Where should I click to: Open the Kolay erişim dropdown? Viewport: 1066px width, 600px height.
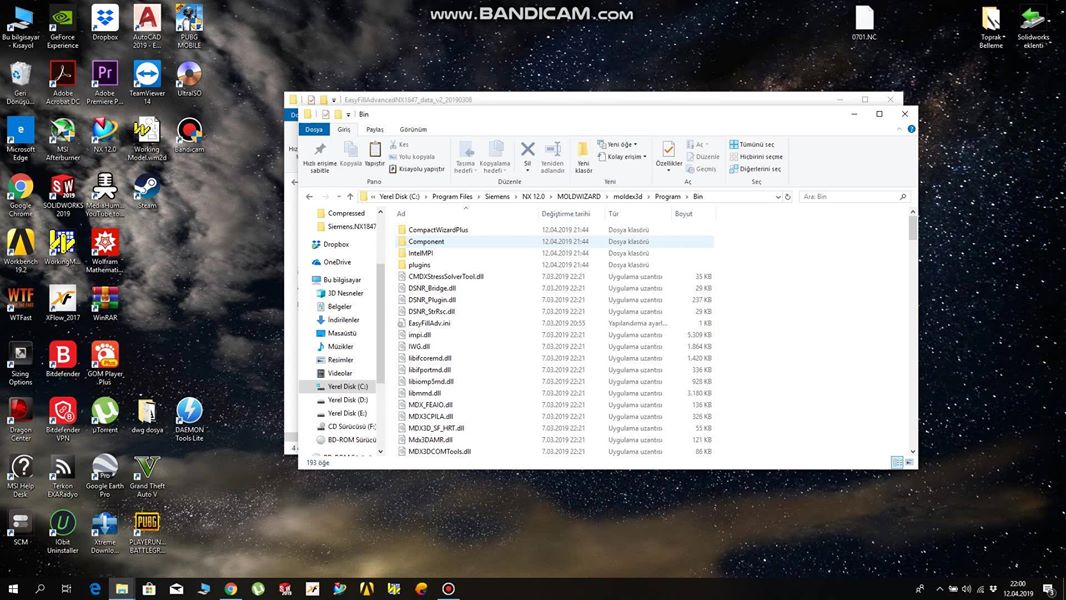(621, 157)
